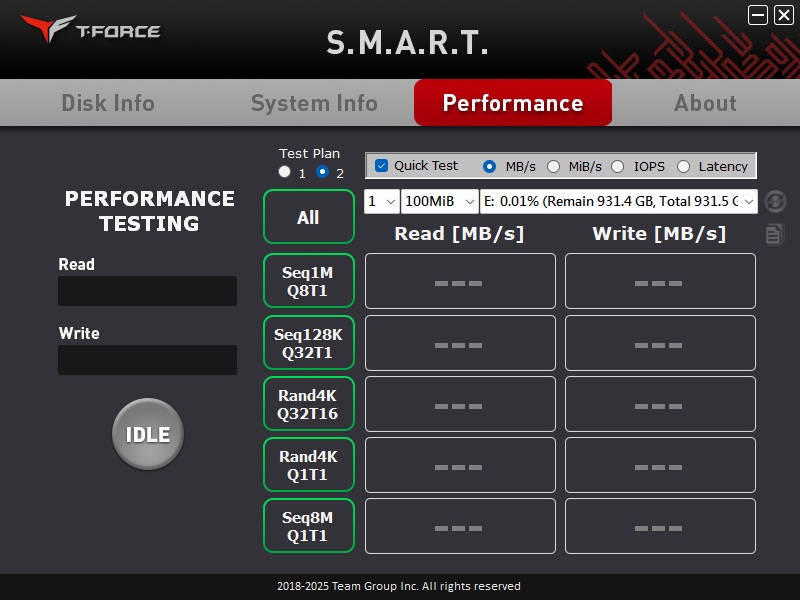Switch to the Disk Info tab
Image resolution: width=800 pixels, height=600 pixels.
(x=108, y=103)
